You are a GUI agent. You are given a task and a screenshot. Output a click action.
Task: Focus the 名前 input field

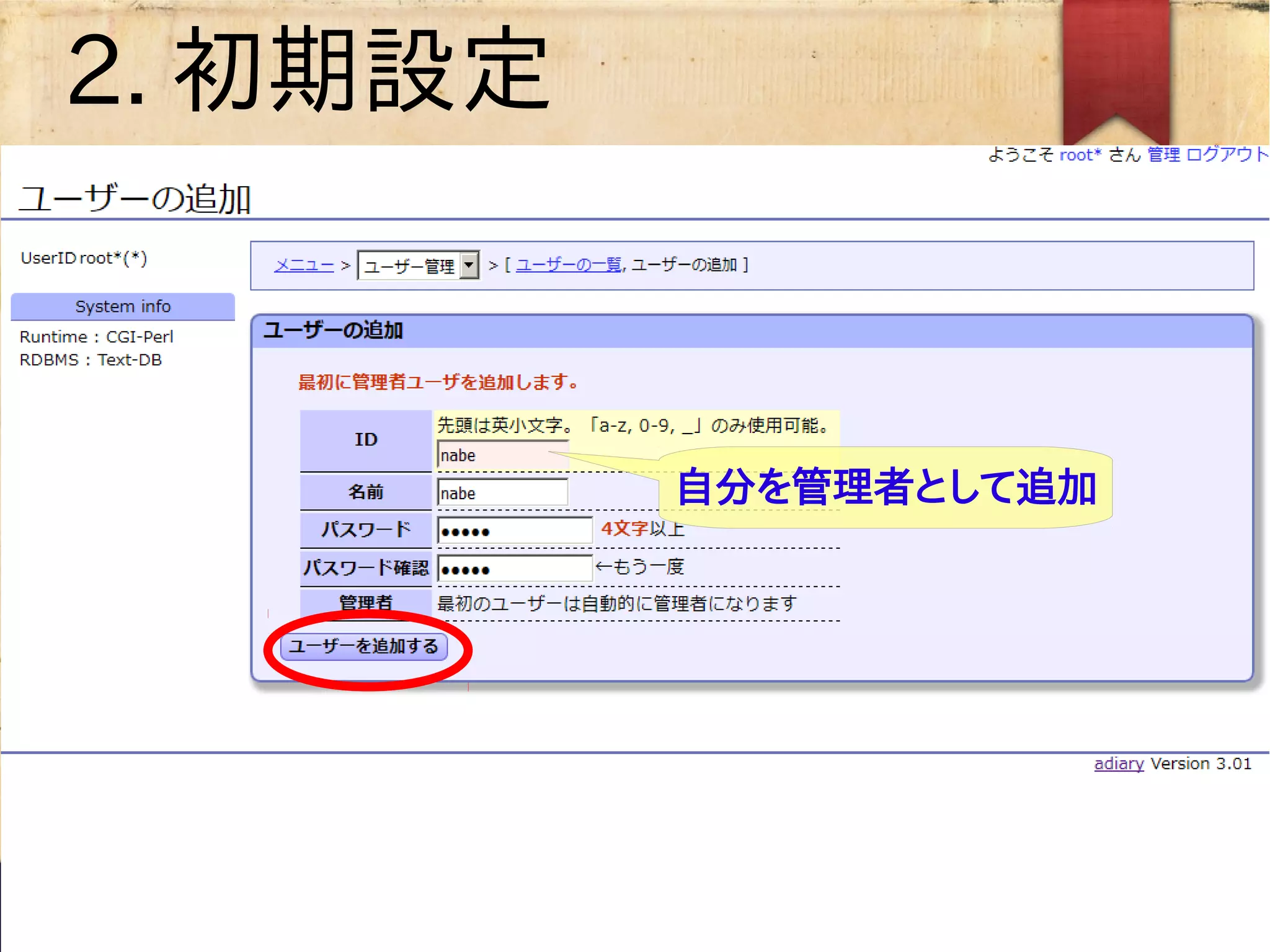502,494
